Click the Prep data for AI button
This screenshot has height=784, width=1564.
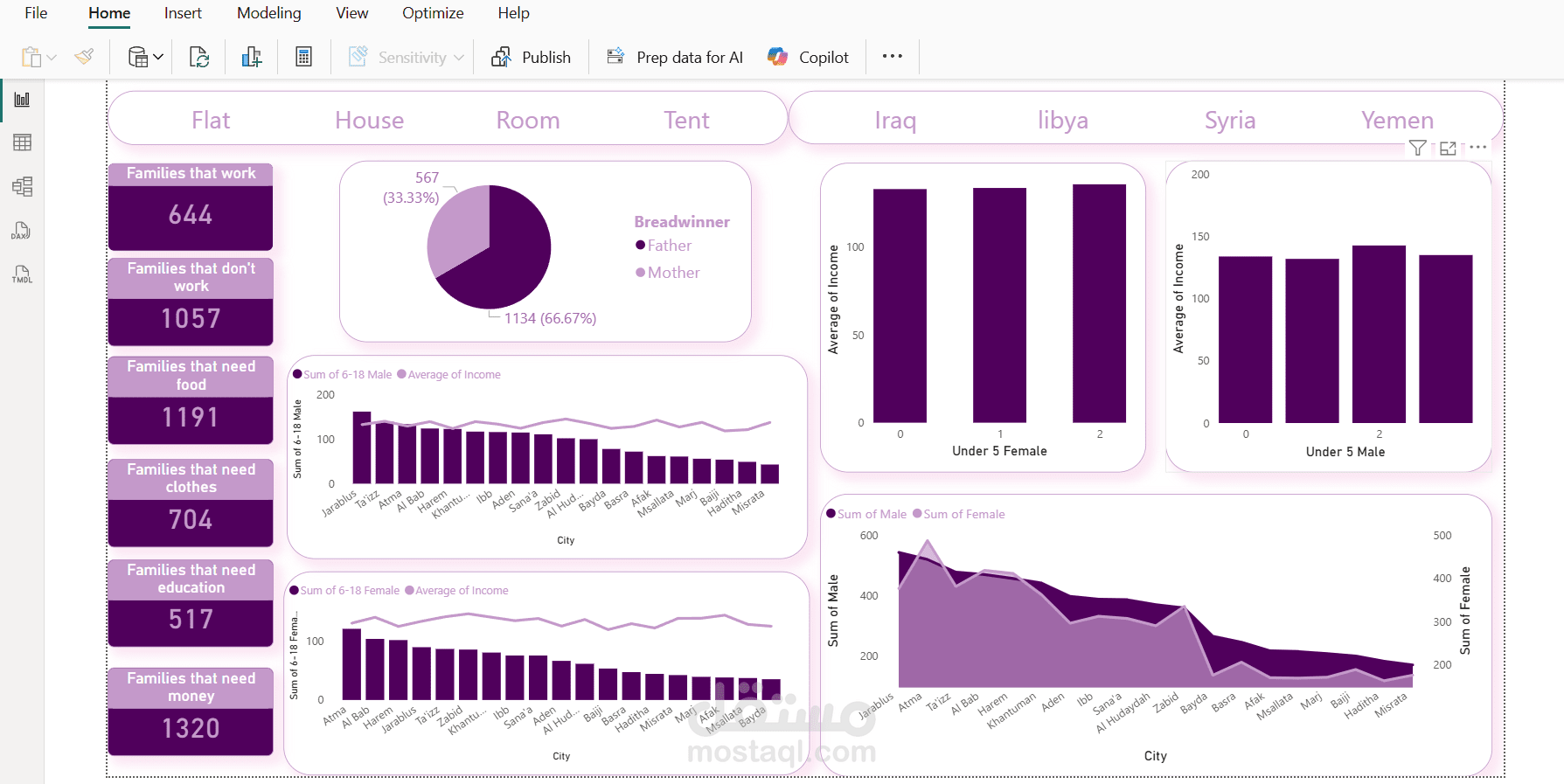click(675, 57)
